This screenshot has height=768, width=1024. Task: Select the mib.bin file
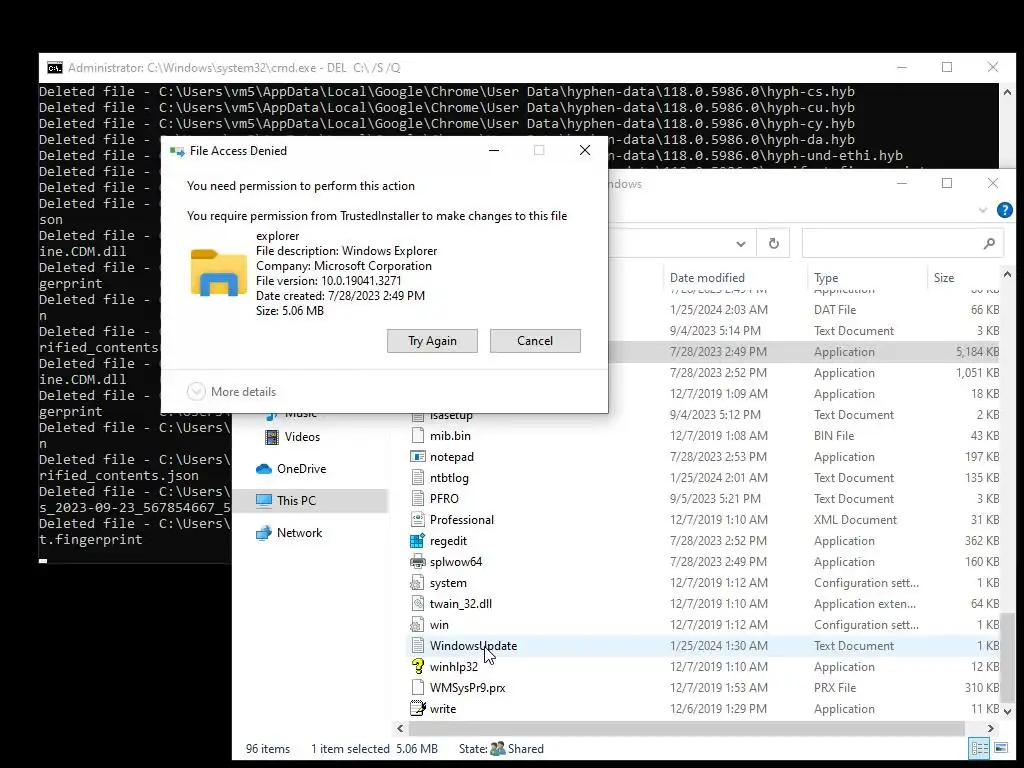point(450,436)
